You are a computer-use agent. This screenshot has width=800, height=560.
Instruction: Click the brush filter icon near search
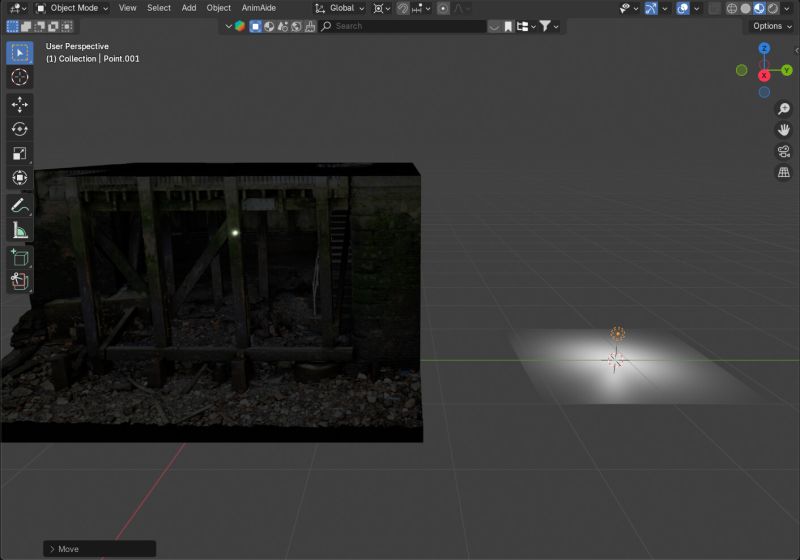(x=310, y=26)
